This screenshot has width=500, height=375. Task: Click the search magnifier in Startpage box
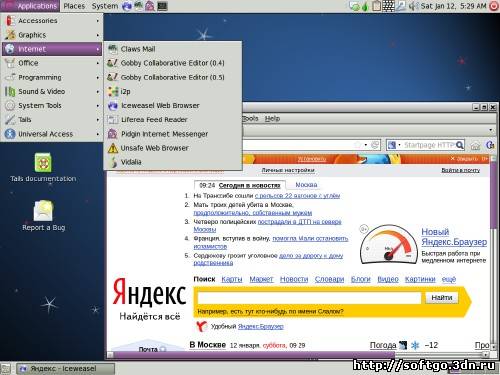pos(460,145)
